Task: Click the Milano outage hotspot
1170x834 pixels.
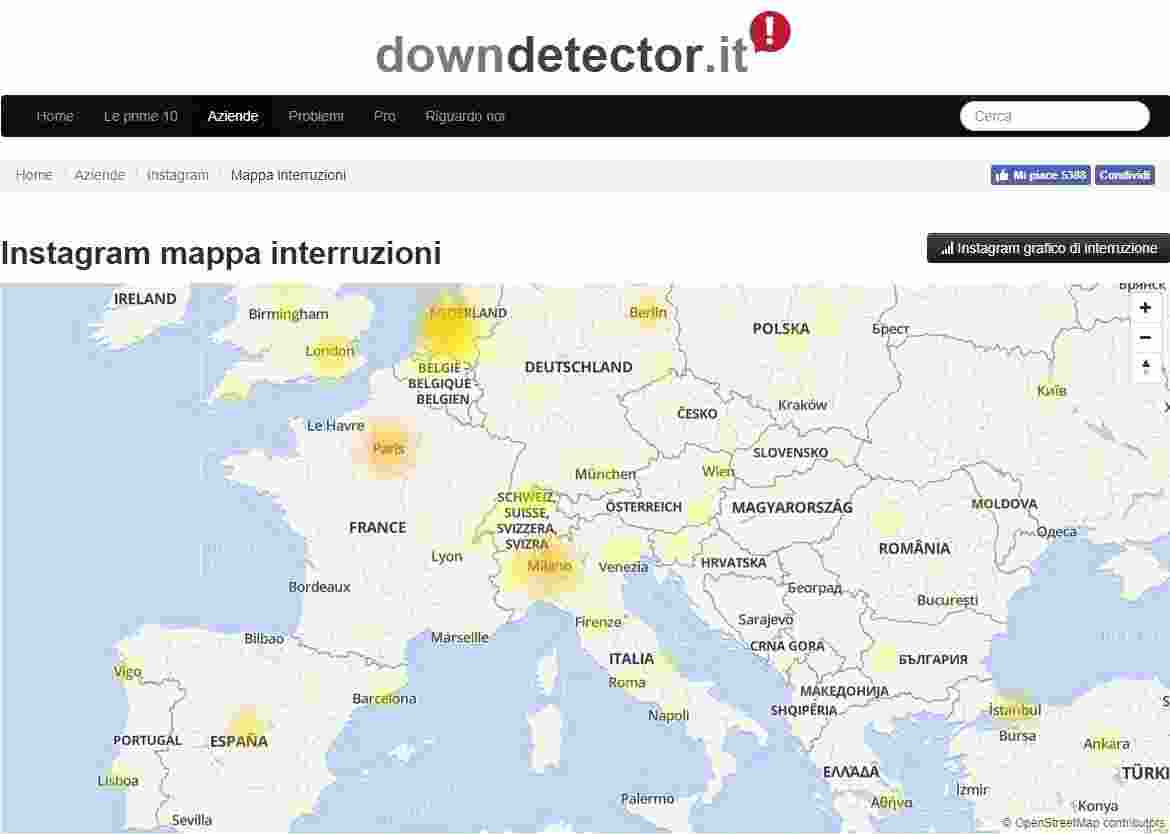Action: click(548, 566)
